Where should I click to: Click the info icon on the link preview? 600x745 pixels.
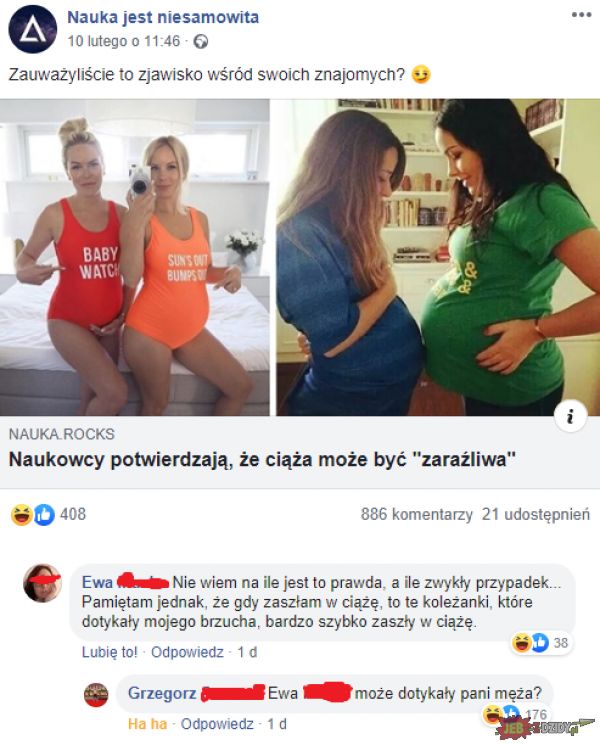pyautogui.click(x=570, y=417)
